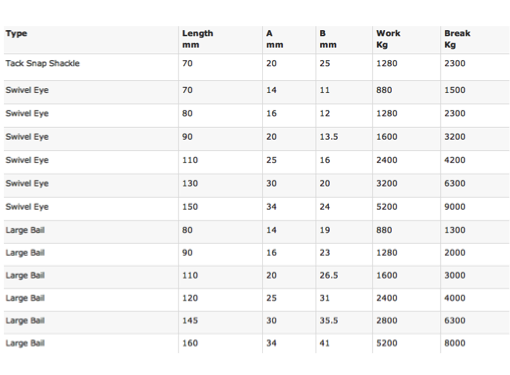Select the B mm column header
Screen dimensions: 510x375
[328, 39]
